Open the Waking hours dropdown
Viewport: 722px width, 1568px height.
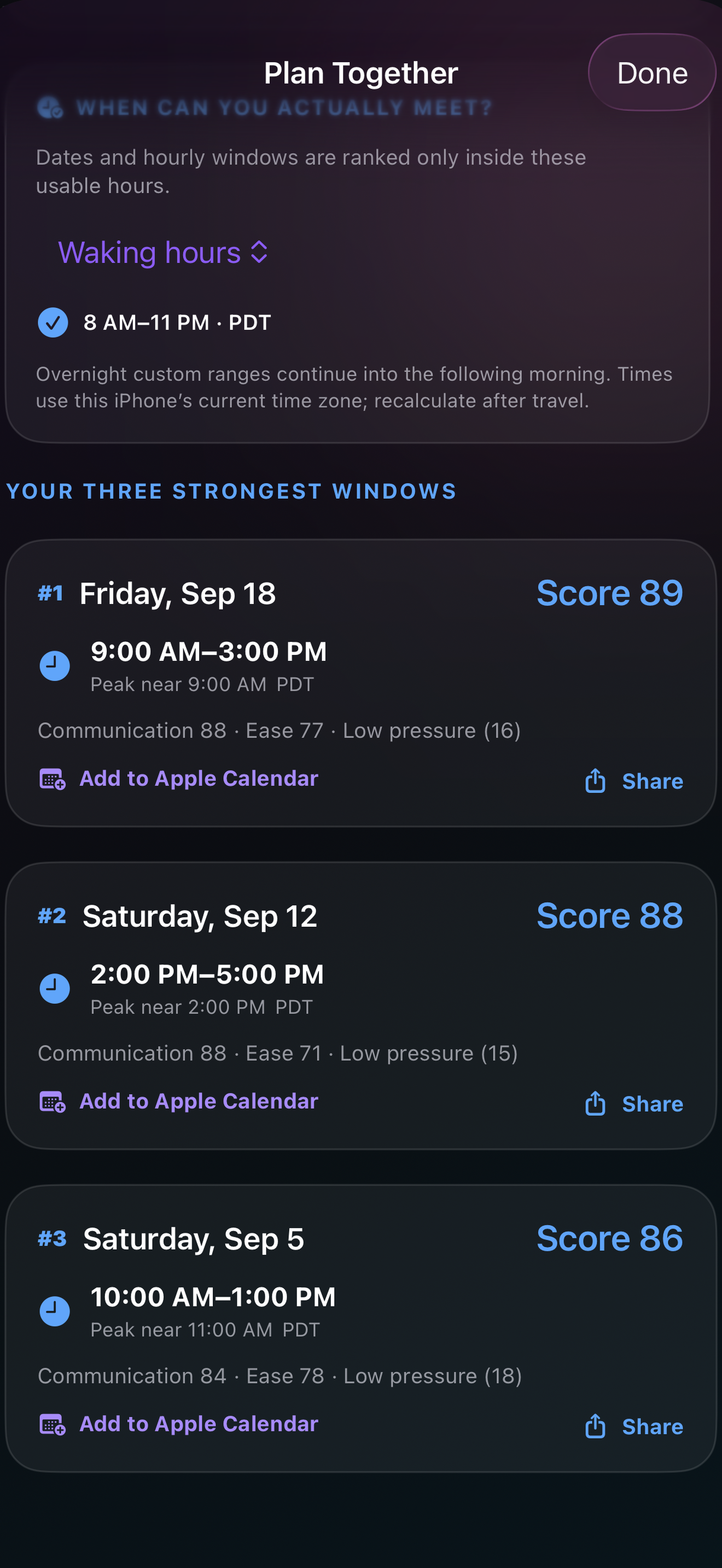click(163, 253)
